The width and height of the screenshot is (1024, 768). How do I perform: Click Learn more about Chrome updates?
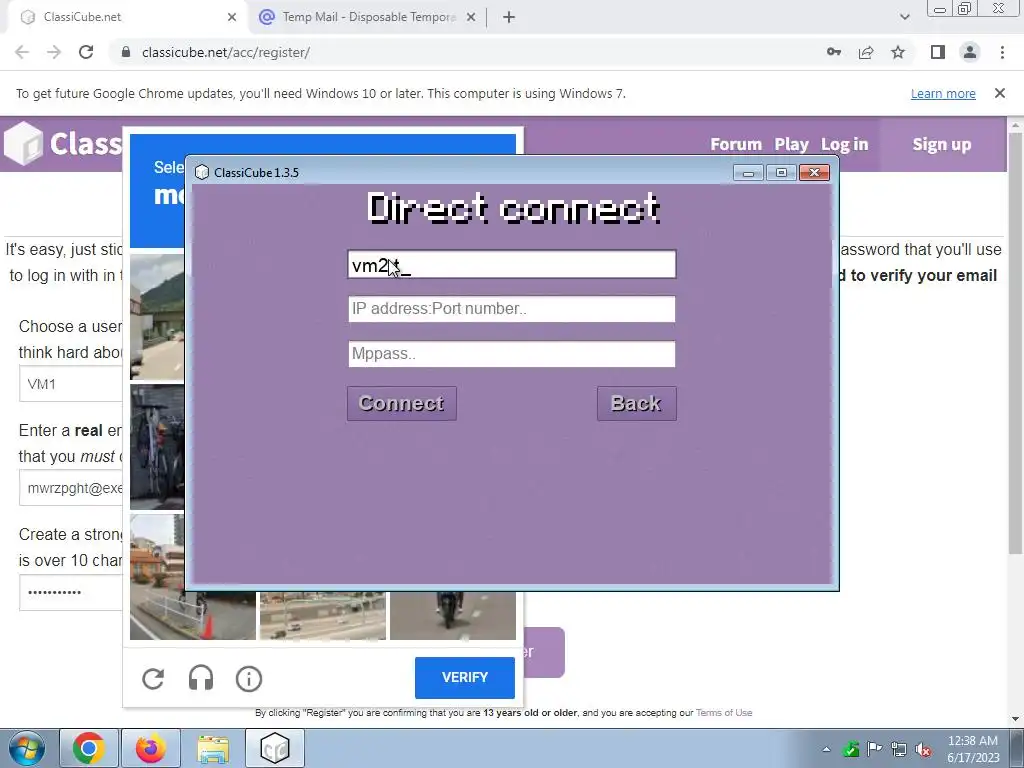click(943, 93)
